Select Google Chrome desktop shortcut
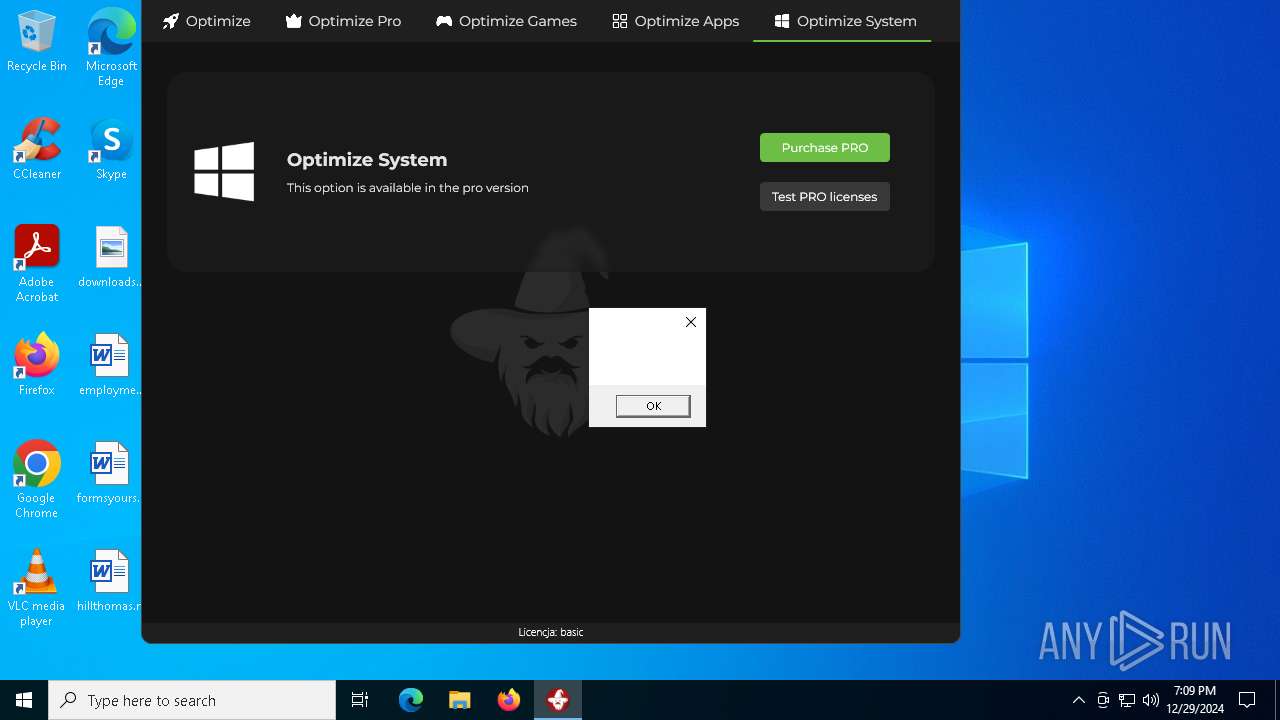Screen dimensions: 1280x720 point(37,480)
